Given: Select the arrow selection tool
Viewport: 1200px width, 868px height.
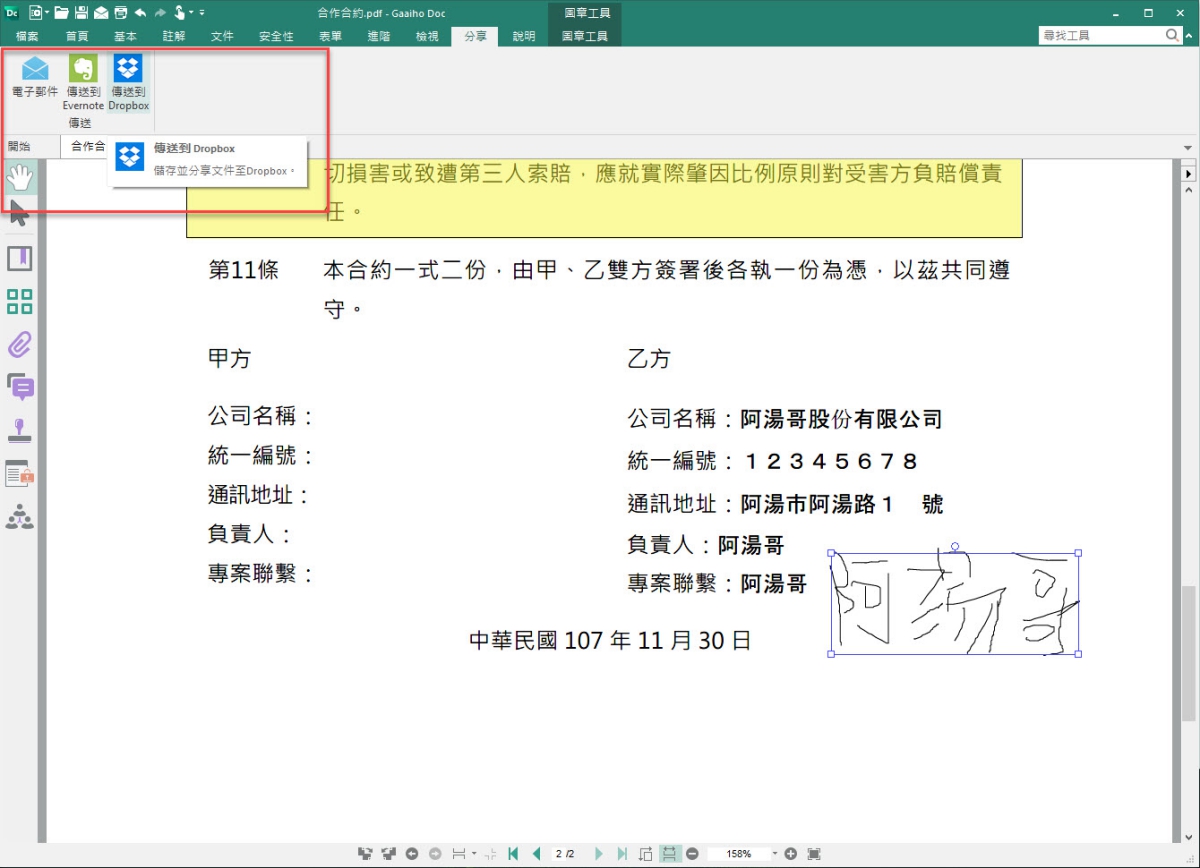Looking at the screenshot, I should click(x=19, y=213).
